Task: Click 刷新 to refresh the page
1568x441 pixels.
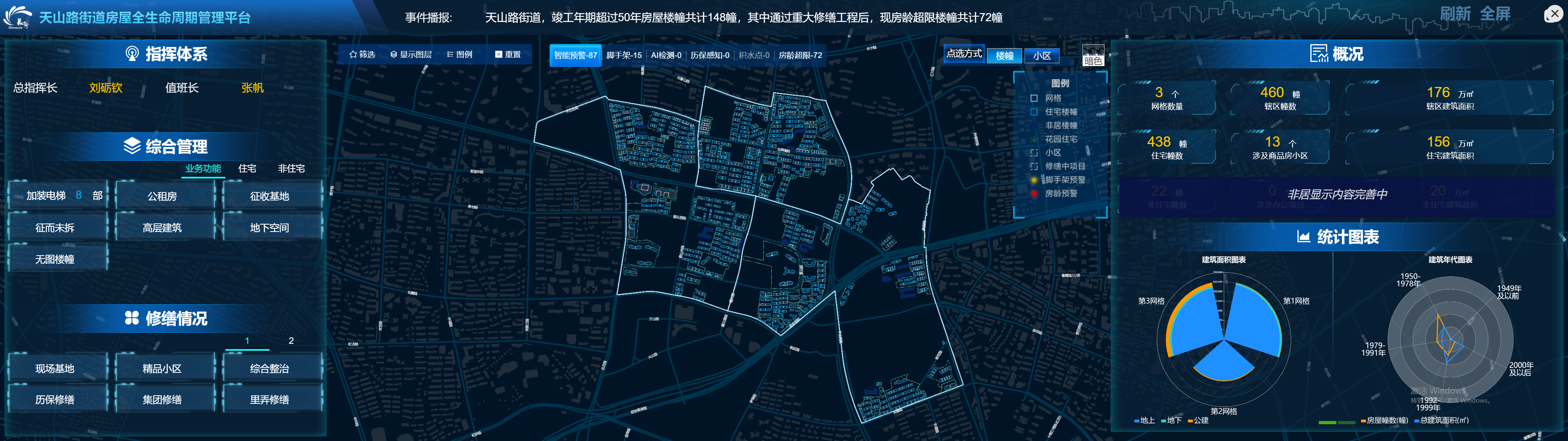Action: click(x=1455, y=13)
